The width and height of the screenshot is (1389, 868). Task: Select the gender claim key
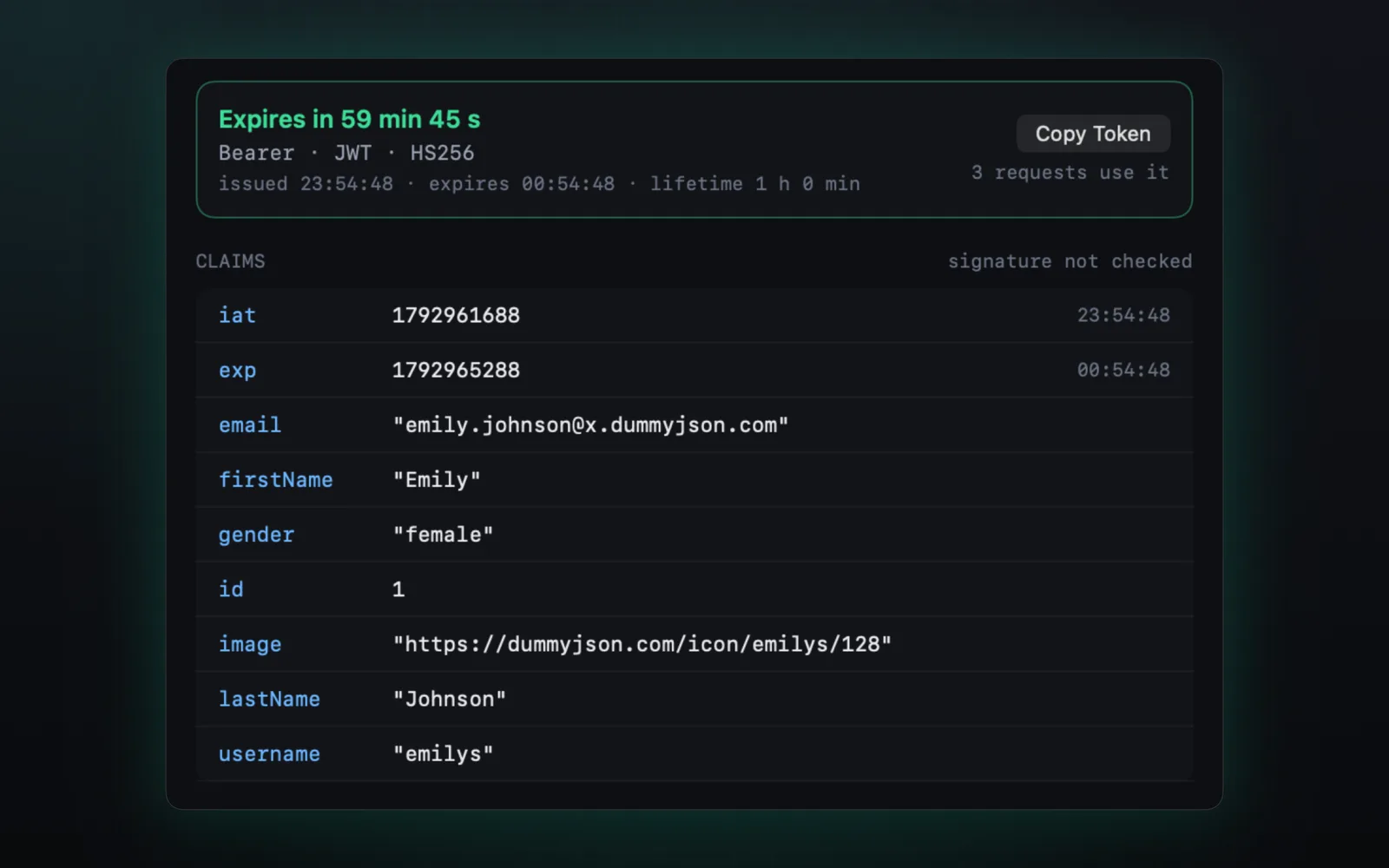[256, 535]
